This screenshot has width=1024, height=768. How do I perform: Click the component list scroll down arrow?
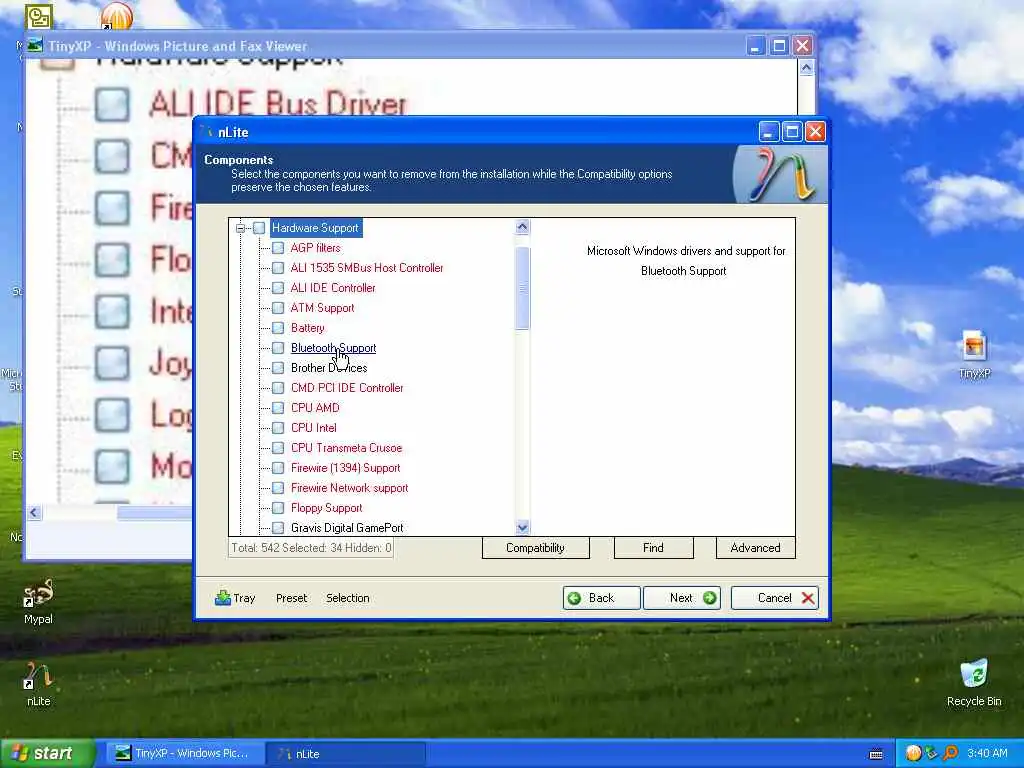(522, 527)
